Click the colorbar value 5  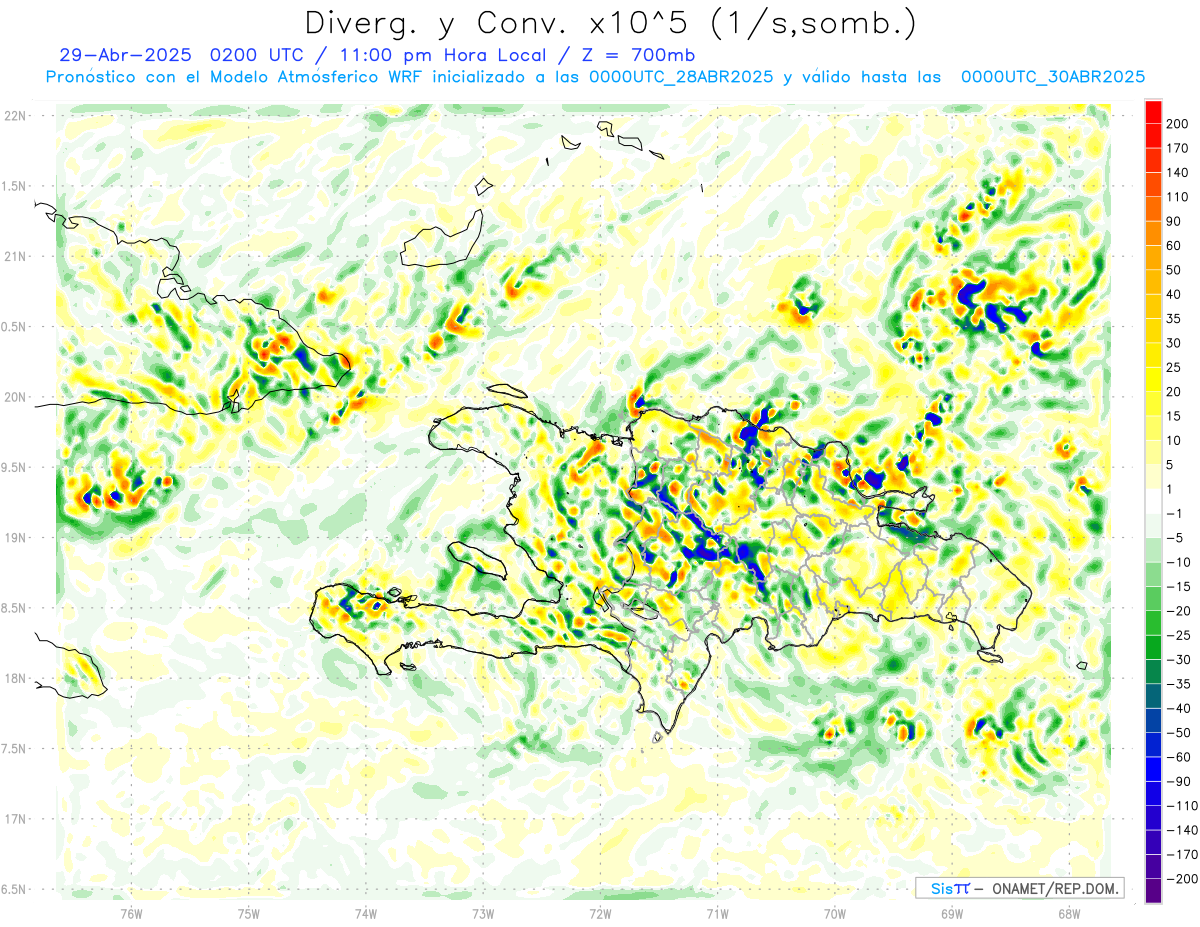pyautogui.click(x=1170, y=465)
